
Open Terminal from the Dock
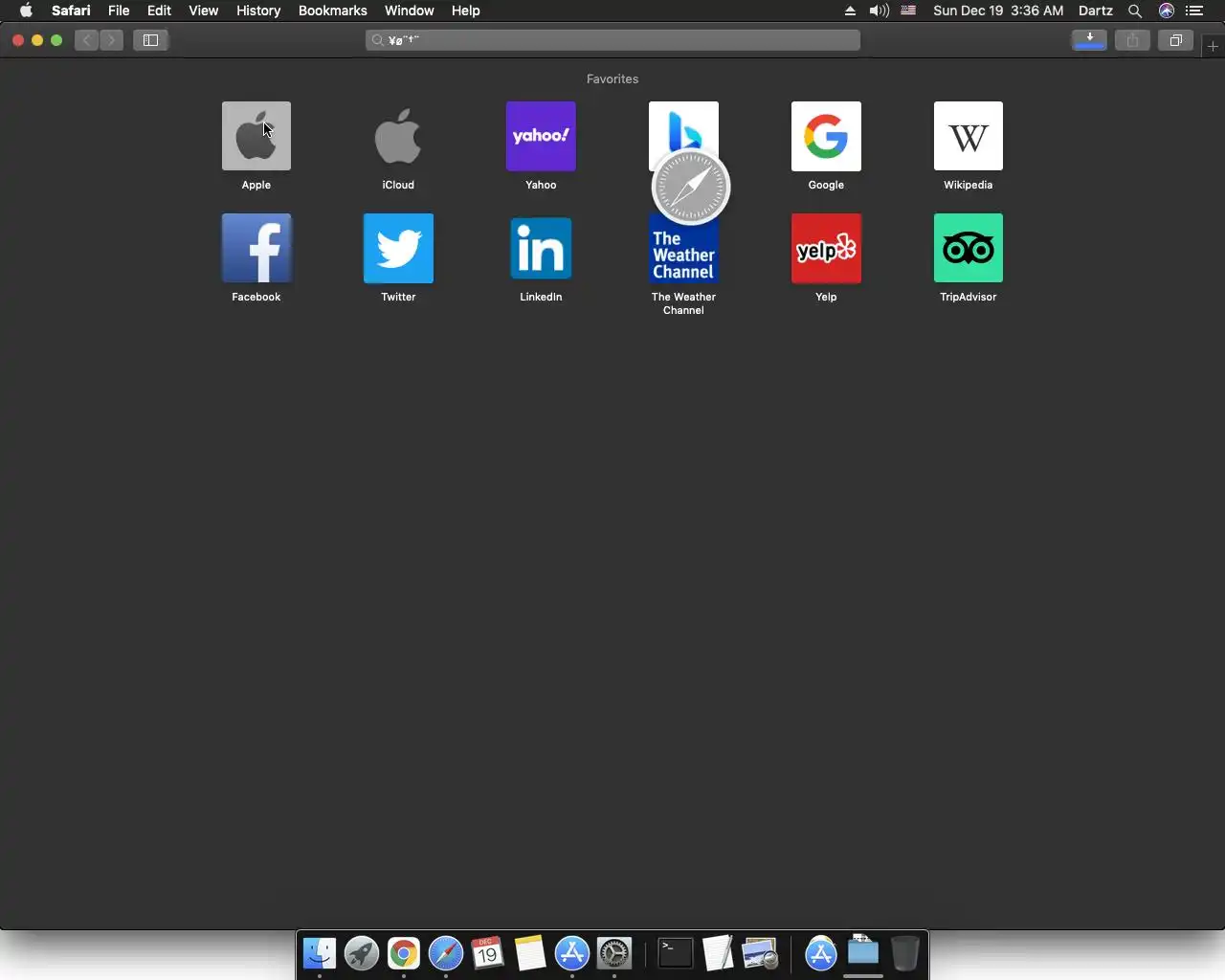[676, 953]
